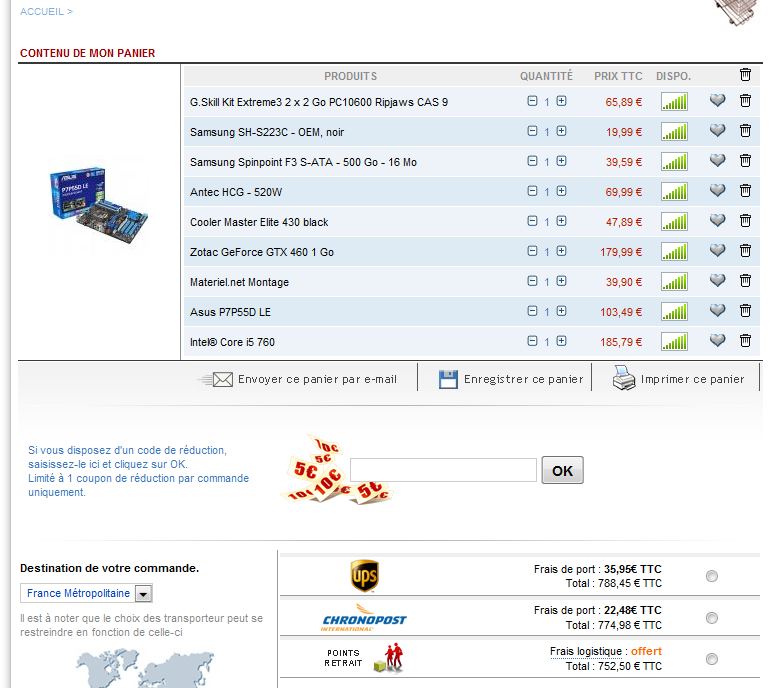The image size is (769, 688).
Task: Open France Métropolitaine destination dropdown
Action: pyautogui.click(x=143, y=594)
